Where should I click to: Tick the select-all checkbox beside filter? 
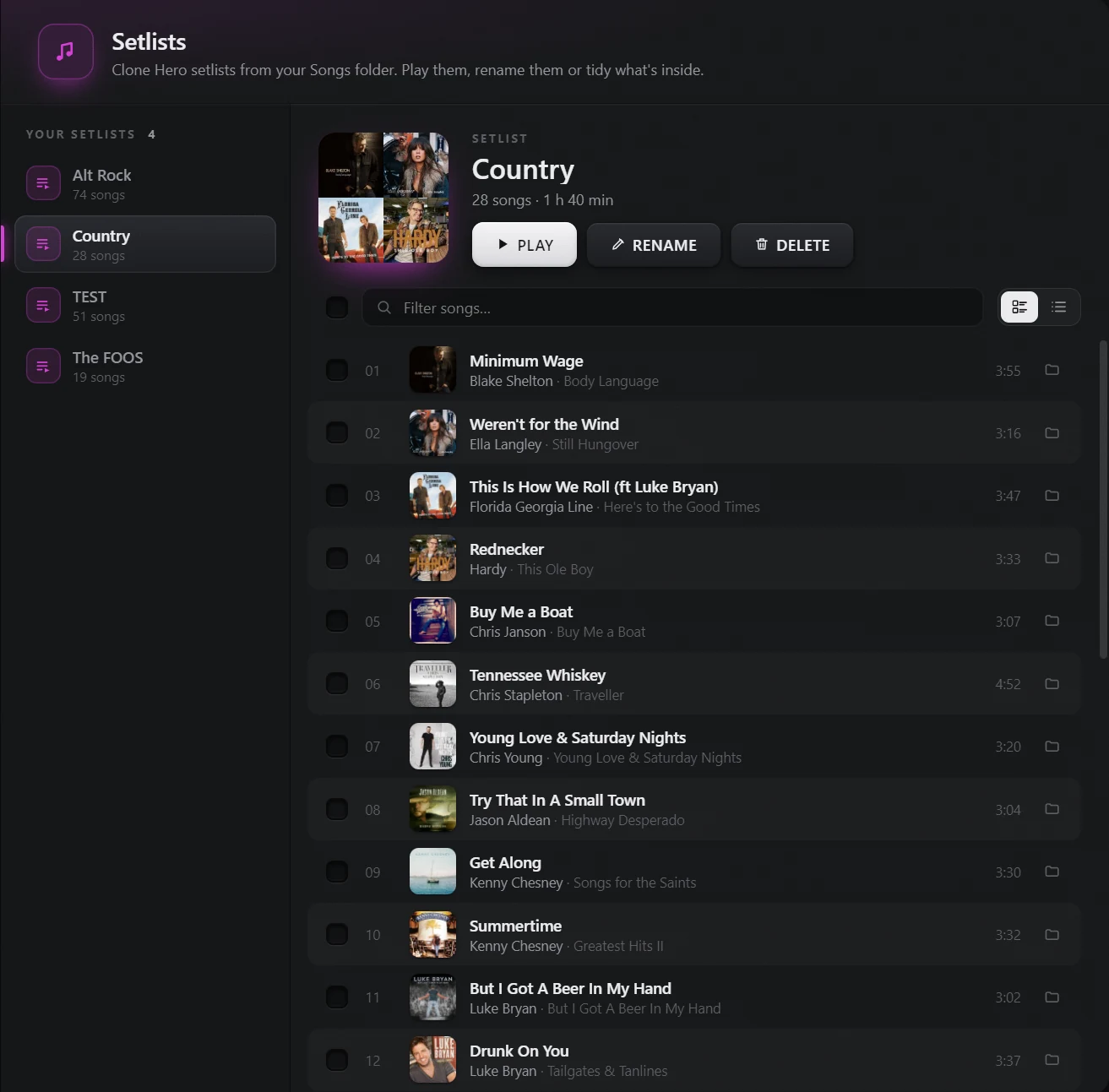(337, 307)
